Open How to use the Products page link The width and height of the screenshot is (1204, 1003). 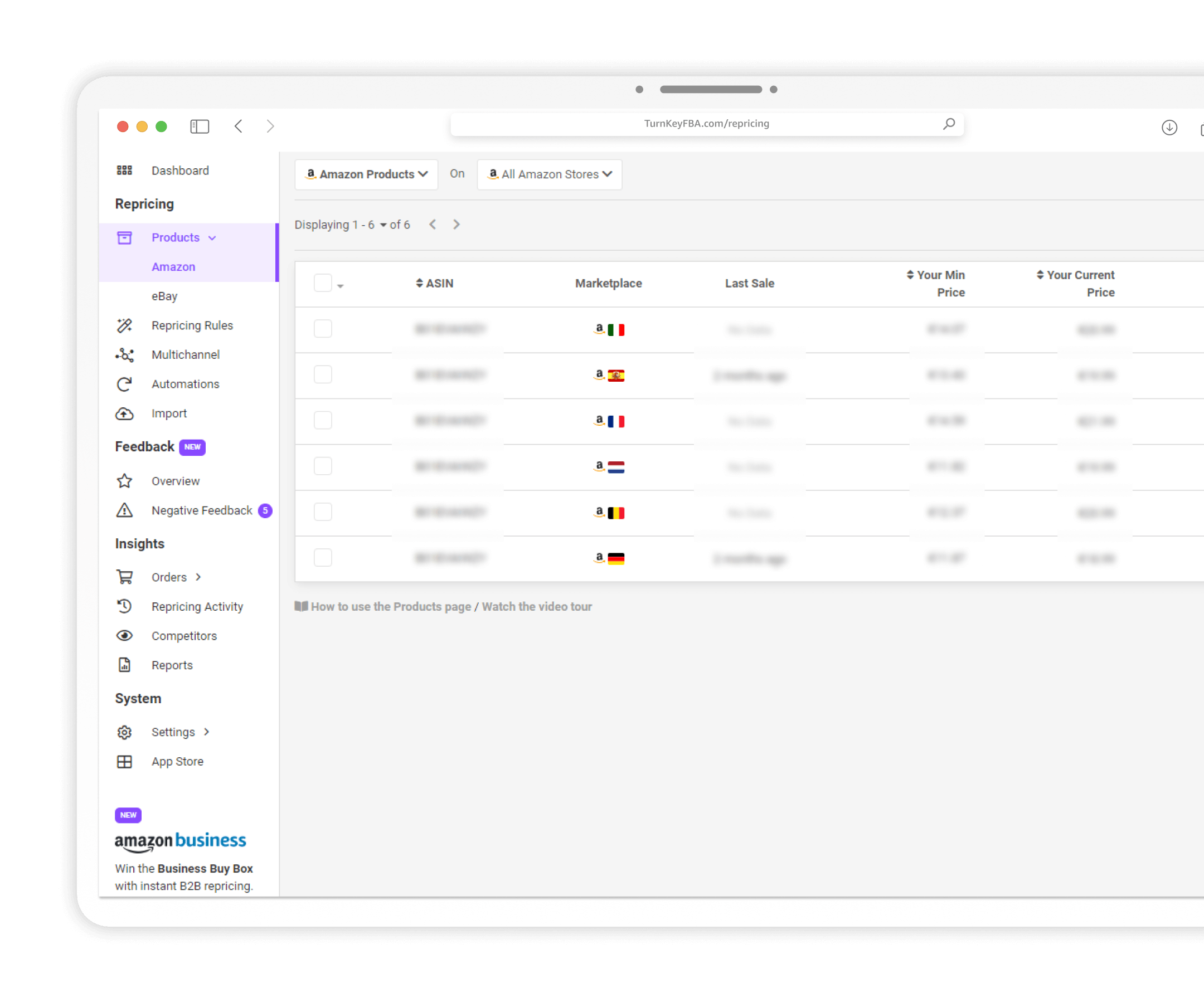390,606
